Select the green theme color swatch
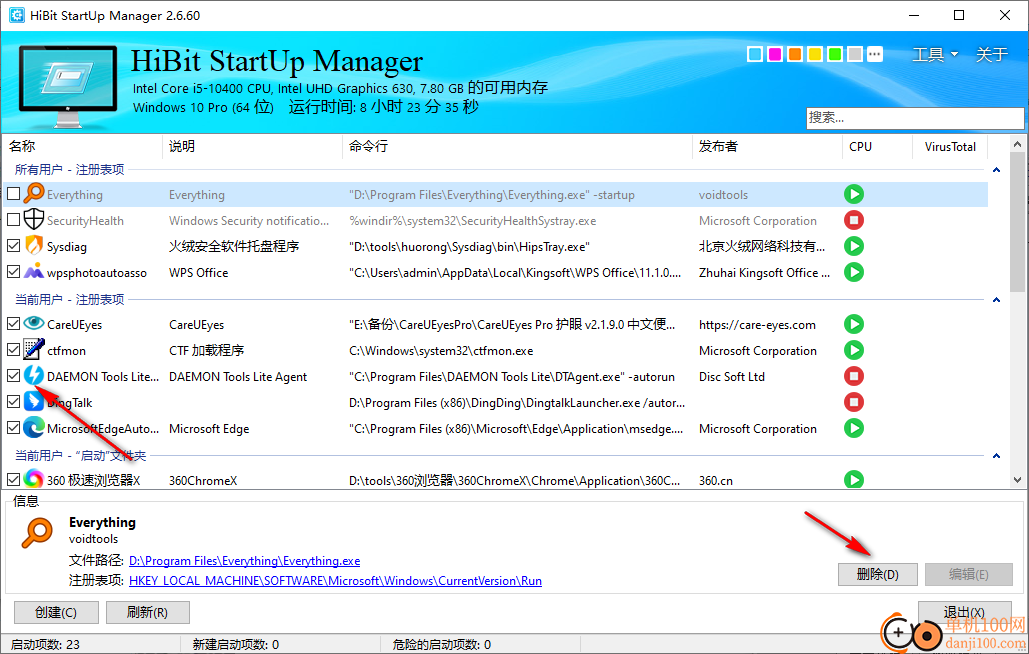The width and height of the screenshot is (1029, 654). (835, 54)
